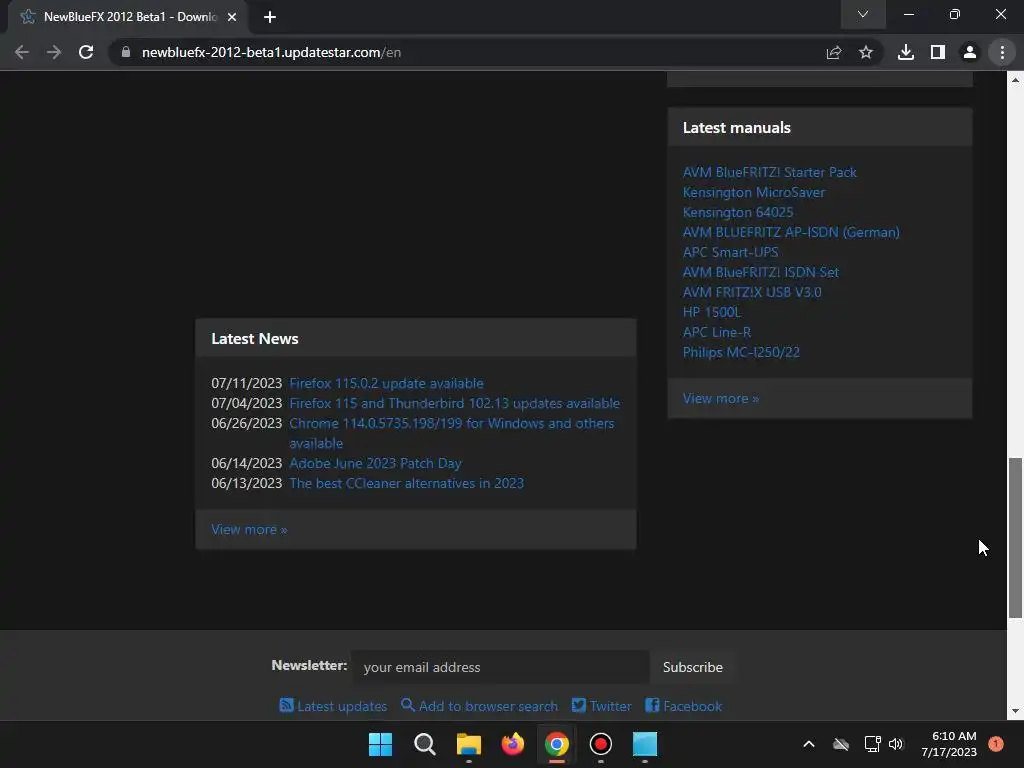Open Chrome profile menu
The width and height of the screenshot is (1024, 768).
point(970,52)
